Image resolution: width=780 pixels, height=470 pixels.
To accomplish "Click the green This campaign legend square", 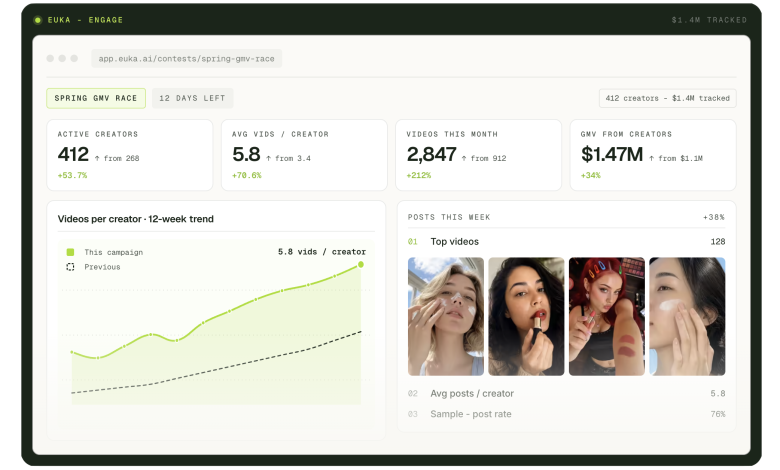I will click(70, 252).
